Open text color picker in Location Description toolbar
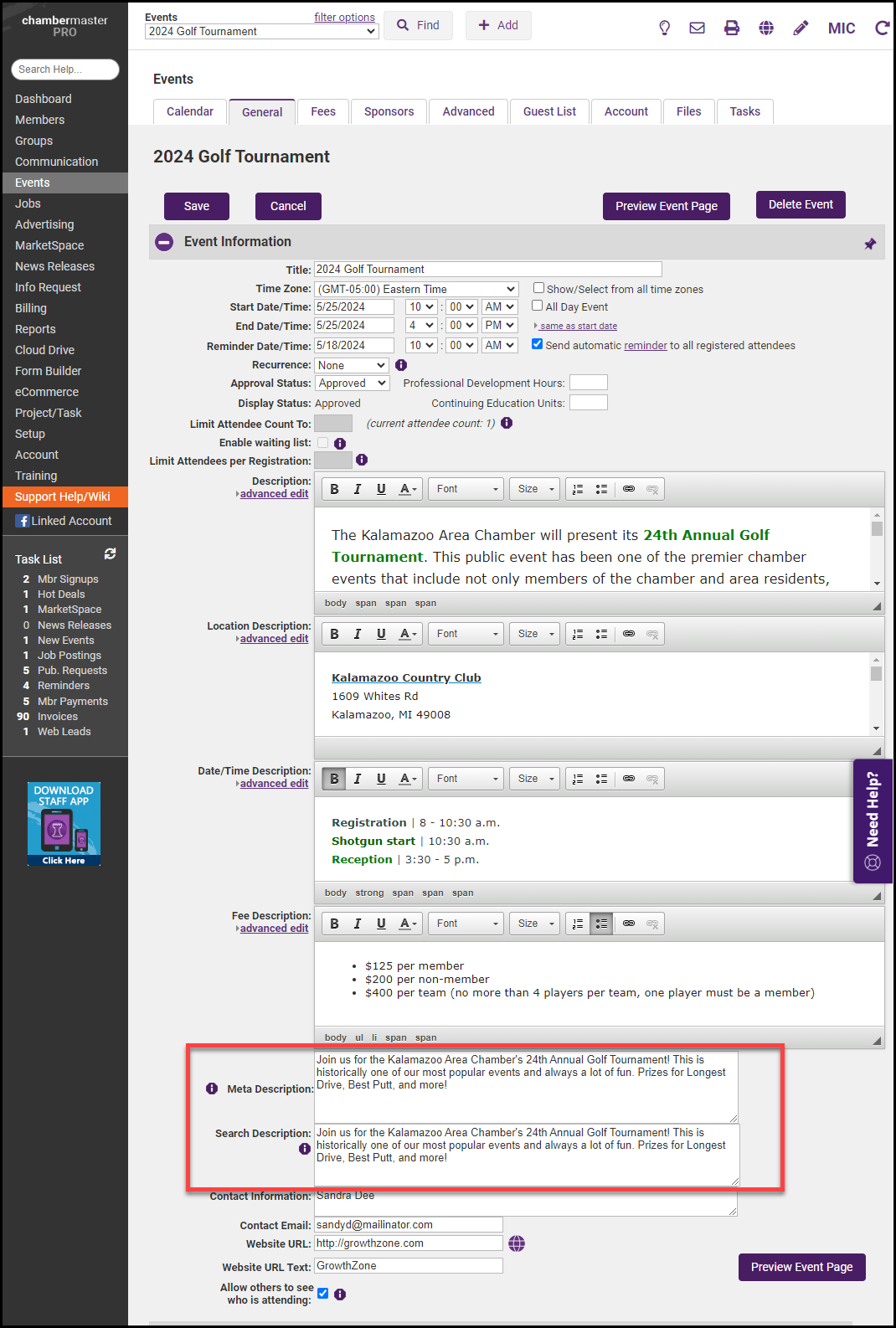 [408, 634]
